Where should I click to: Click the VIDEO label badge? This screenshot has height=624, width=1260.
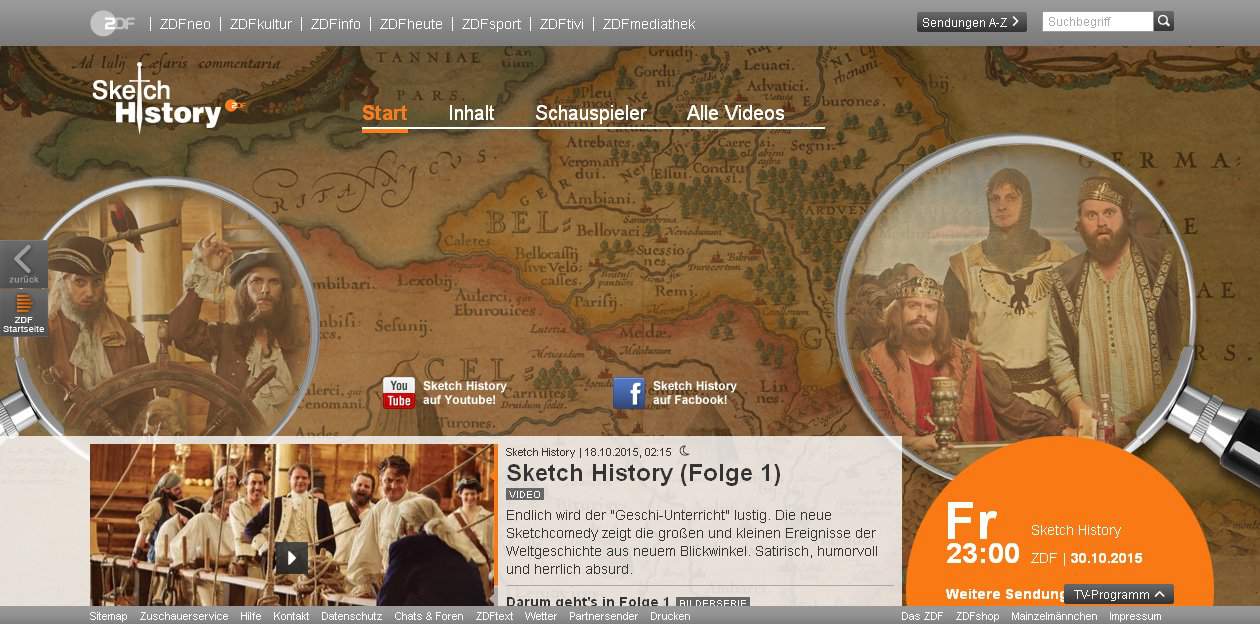coord(525,494)
